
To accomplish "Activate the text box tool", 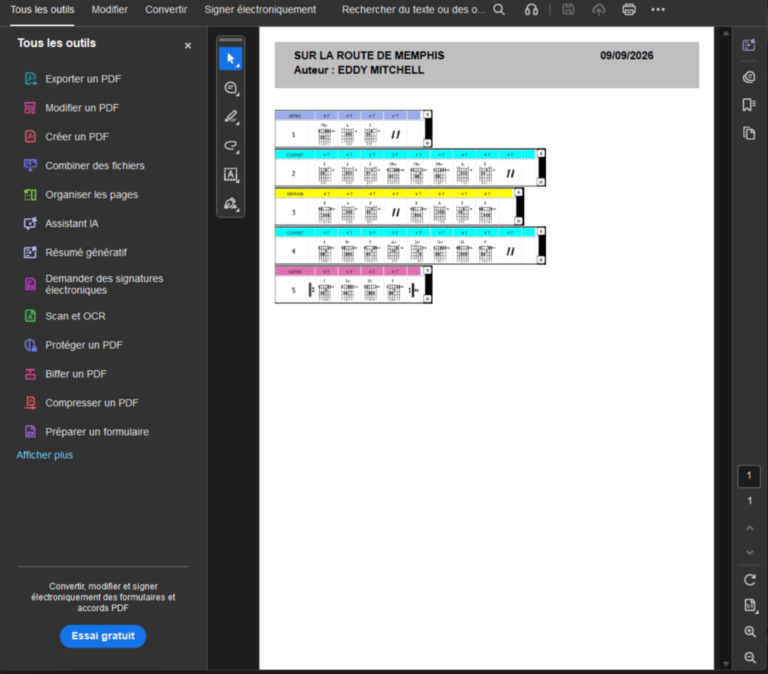I will [231, 174].
